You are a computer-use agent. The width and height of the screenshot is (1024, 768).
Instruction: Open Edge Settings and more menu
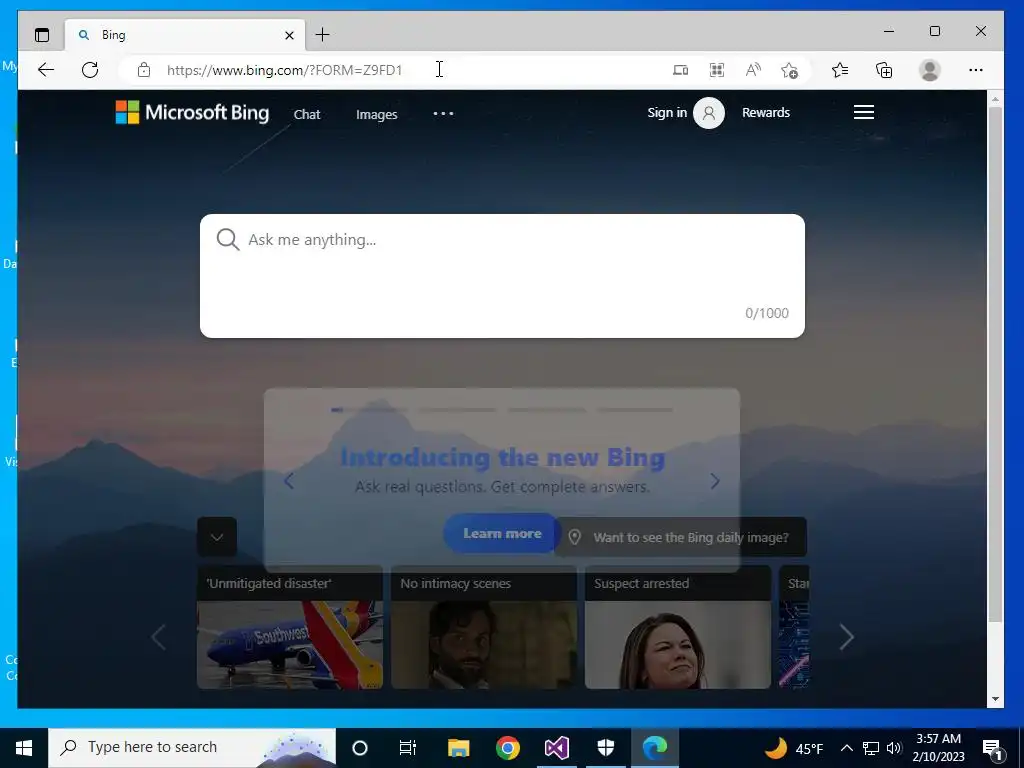coord(976,70)
